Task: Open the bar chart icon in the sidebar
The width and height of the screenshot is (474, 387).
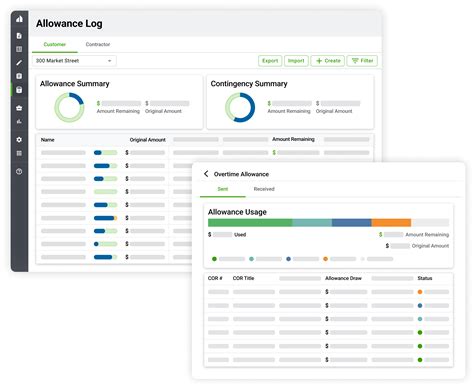Action: [19, 122]
